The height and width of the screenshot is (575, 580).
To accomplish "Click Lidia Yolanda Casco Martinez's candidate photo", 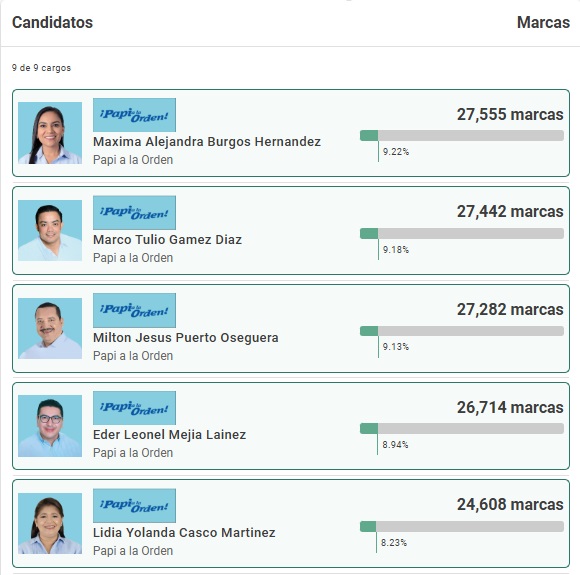I will coord(50,523).
